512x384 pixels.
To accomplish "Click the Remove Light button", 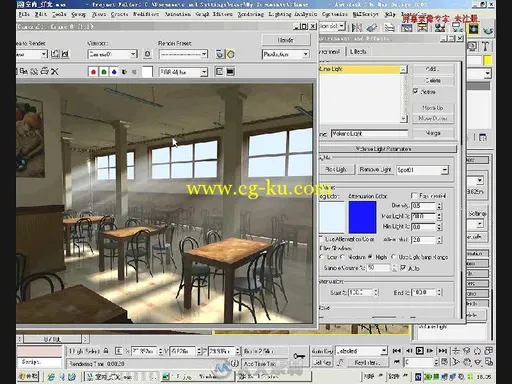I will coord(375,170).
